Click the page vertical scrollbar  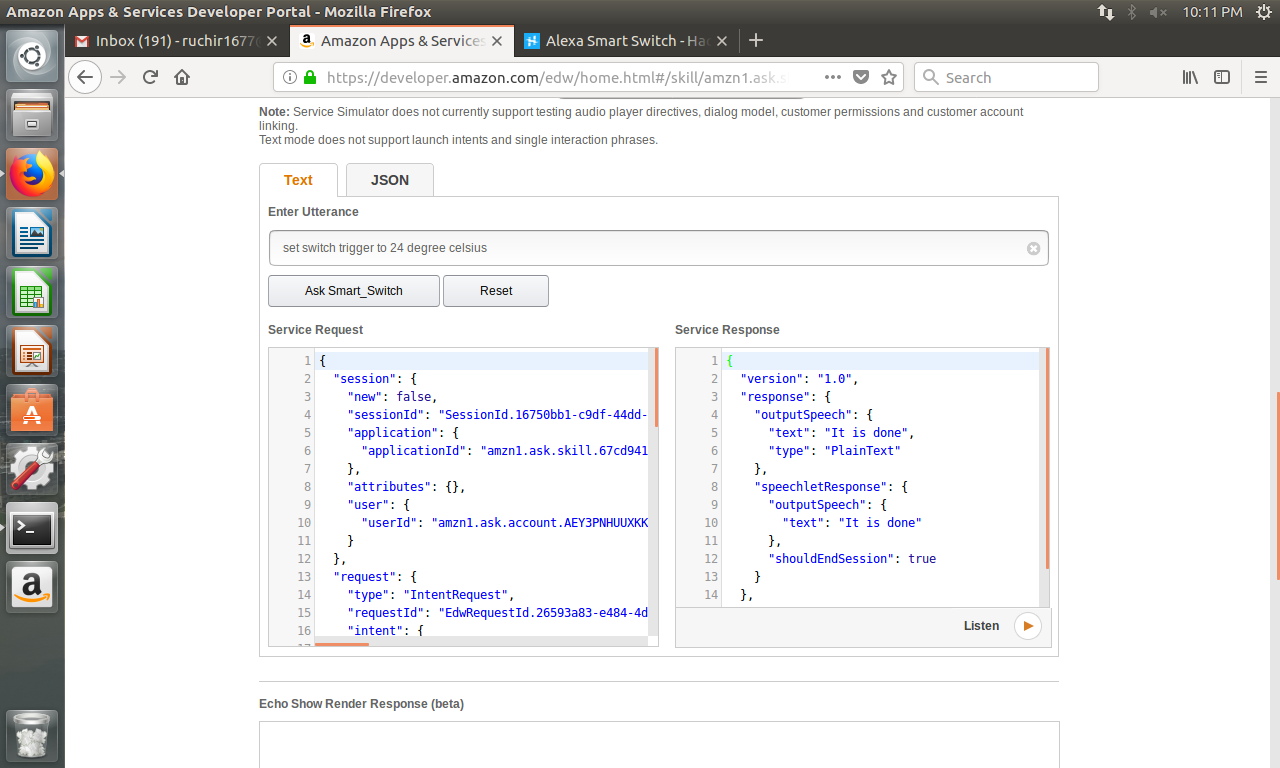[1277, 484]
